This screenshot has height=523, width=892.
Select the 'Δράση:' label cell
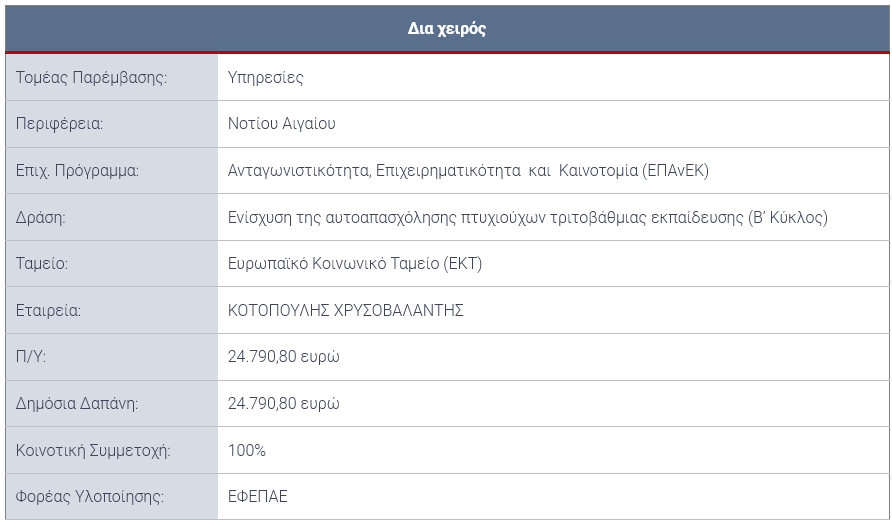(x=112, y=217)
